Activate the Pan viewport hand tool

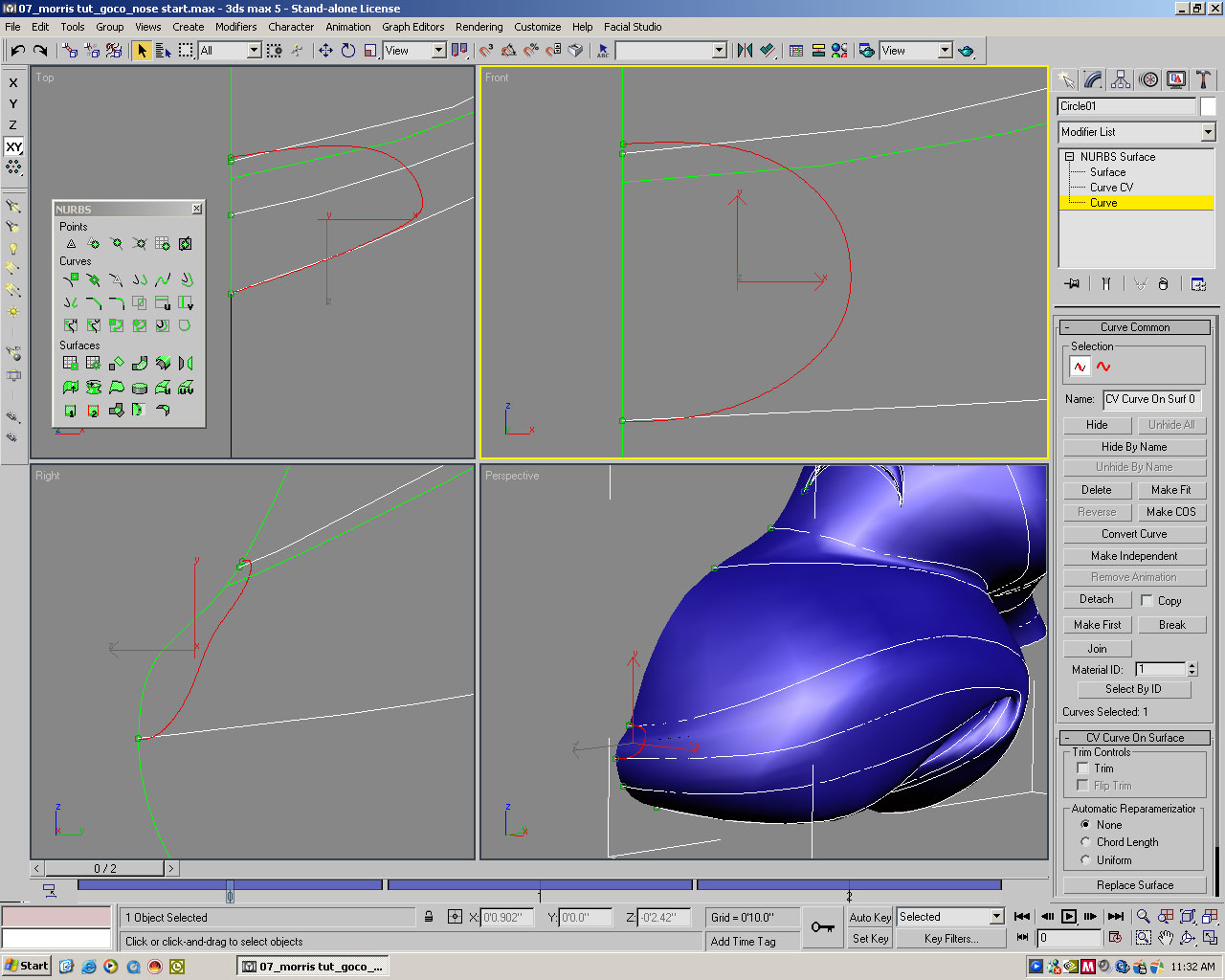pos(1166,938)
